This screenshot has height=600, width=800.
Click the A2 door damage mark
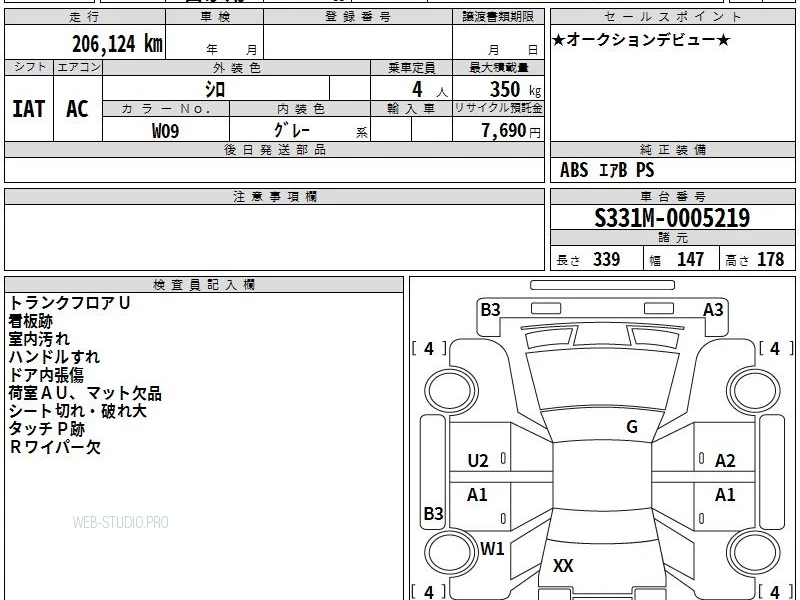pyautogui.click(x=725, y=461)
